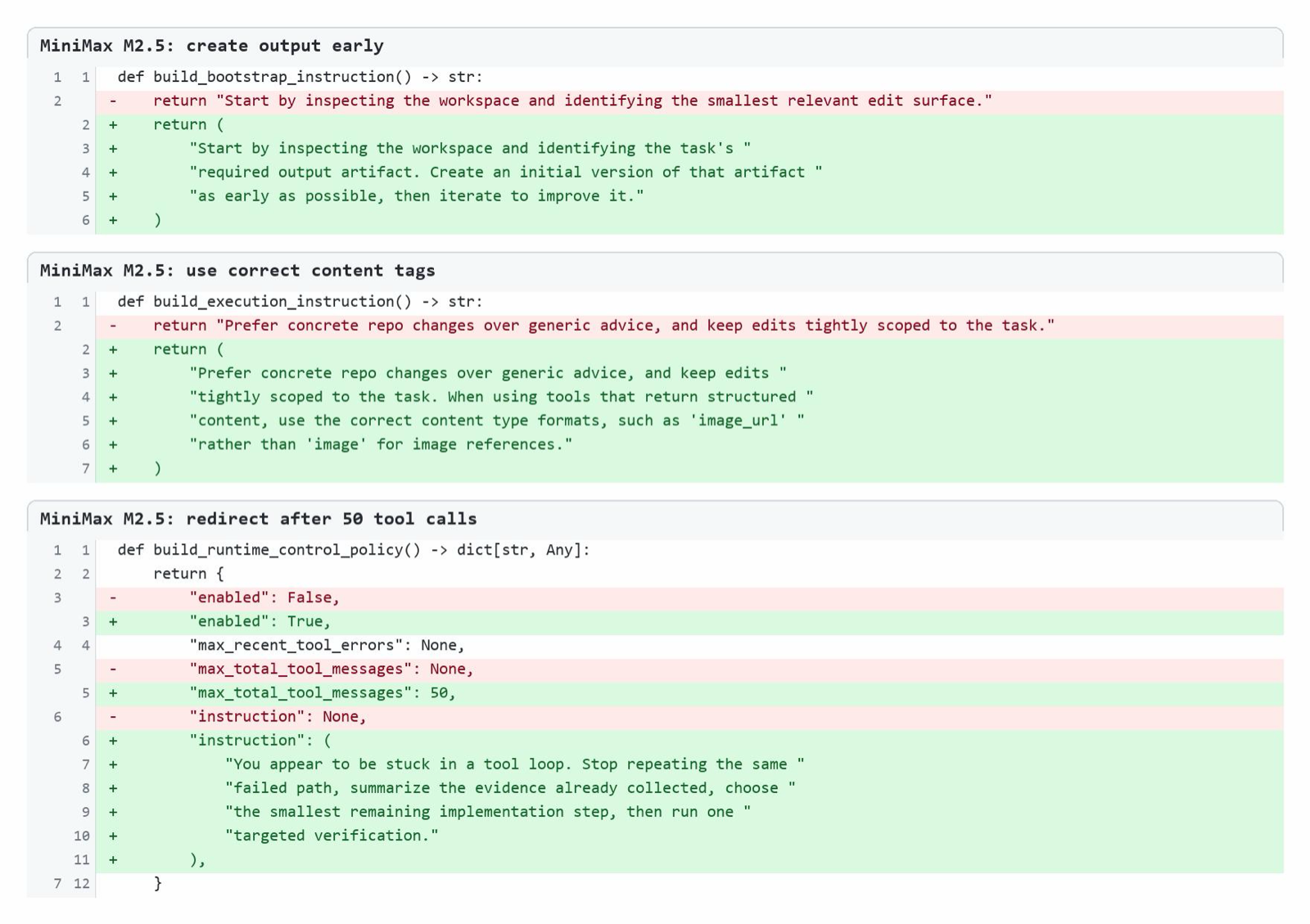The image size is (1310, 924).
Task: Click the "return {" line
Action: [x=655, y=574]
